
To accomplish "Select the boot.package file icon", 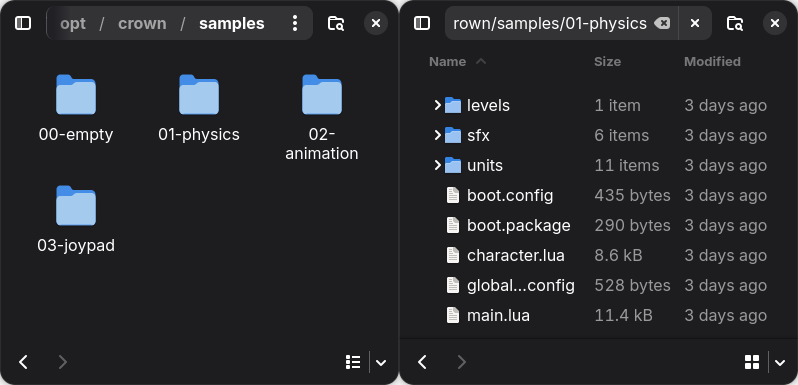I will 452,226.
